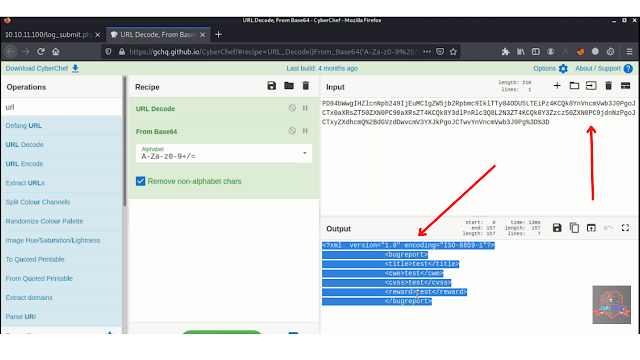Load a recipe via folder icon
This screenshot has height=360, width=640.
(x=289, y=86)
